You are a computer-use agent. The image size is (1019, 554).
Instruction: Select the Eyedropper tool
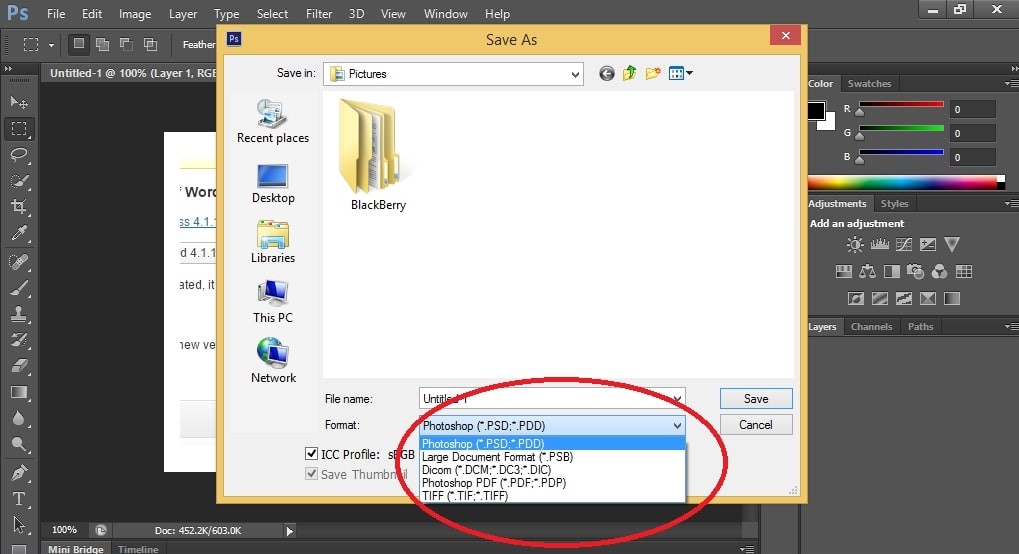[19, 234]
